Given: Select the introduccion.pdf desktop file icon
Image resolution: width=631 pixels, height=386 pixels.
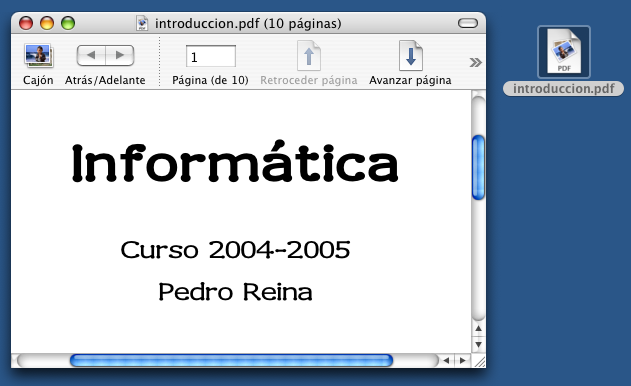Looking at the screenshot, I should [x=564, y=52].
